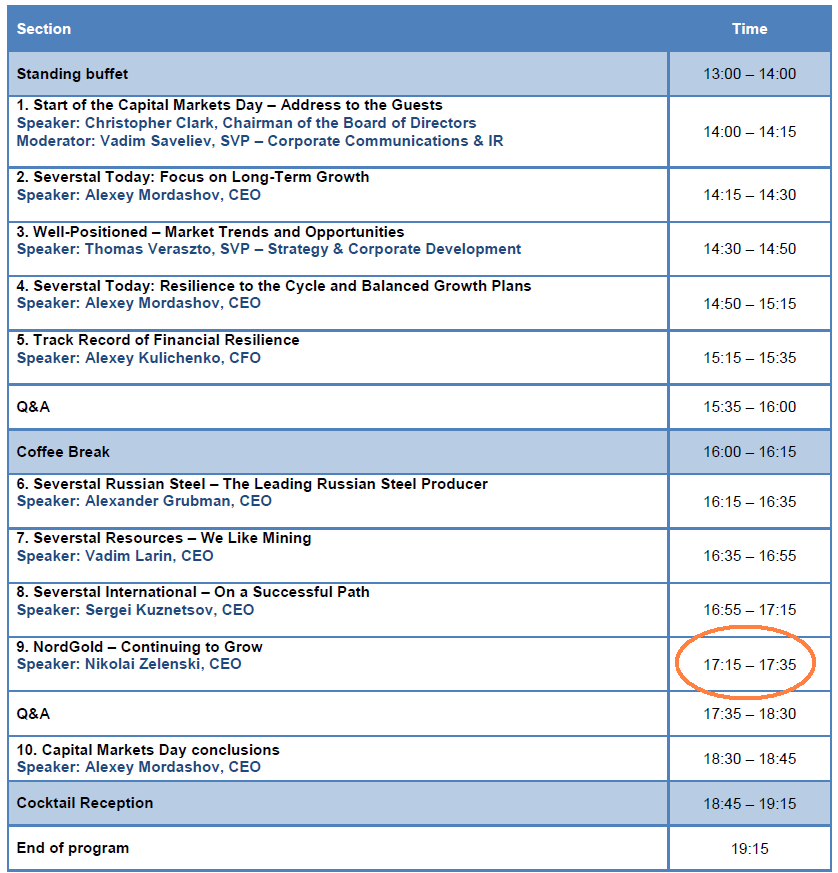Click speaker Christopher Clark's name line
This screenshot has height=873, width=838.
click(x=246, y=123)
